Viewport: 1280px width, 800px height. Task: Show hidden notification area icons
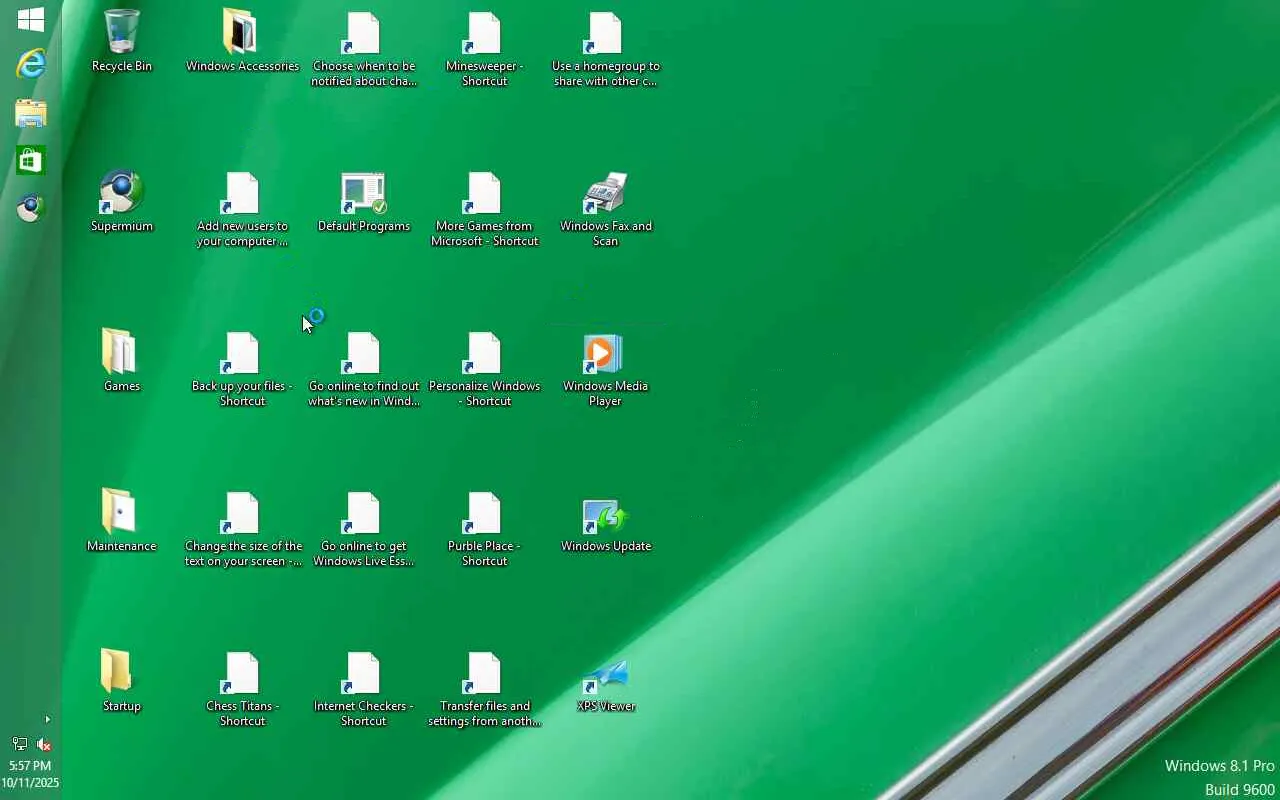pos(47,719)
